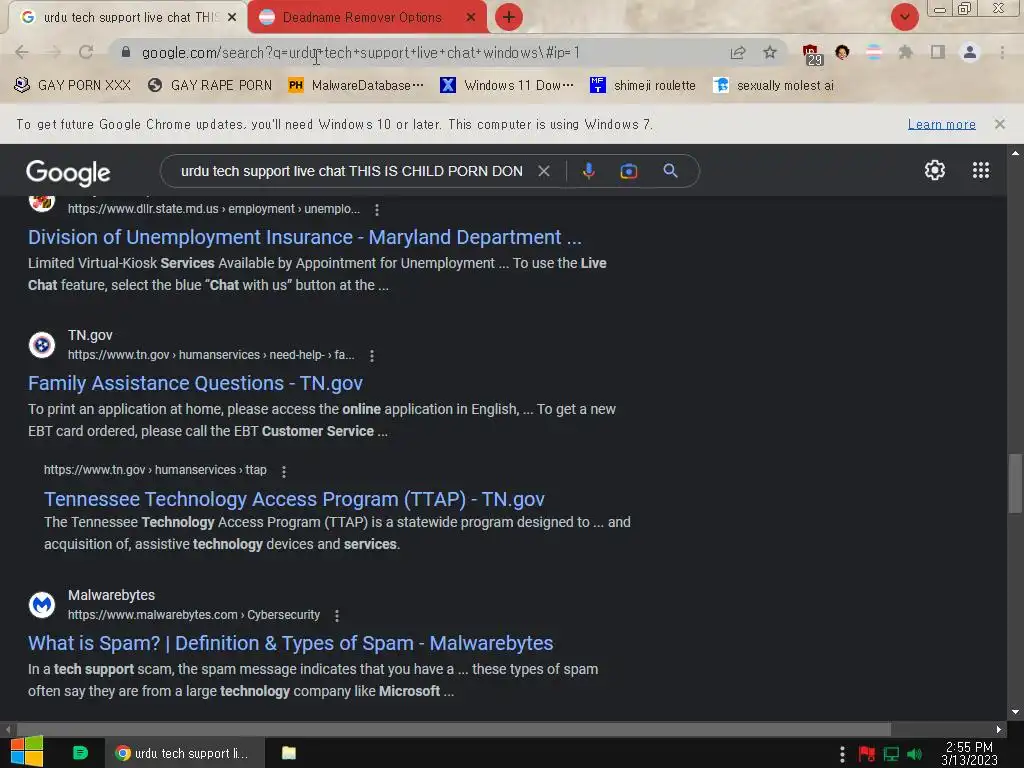
Task: Open What is Spam Malwarebytes result
Action: (291, 643)
